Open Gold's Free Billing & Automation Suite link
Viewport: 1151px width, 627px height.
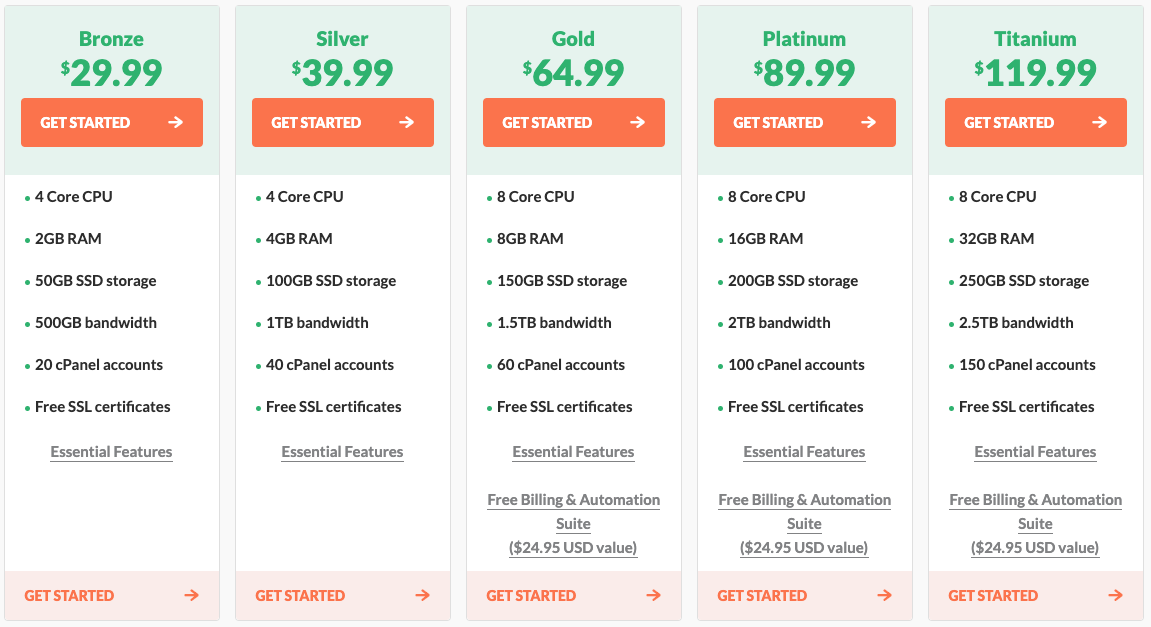(x=573, y=523)
